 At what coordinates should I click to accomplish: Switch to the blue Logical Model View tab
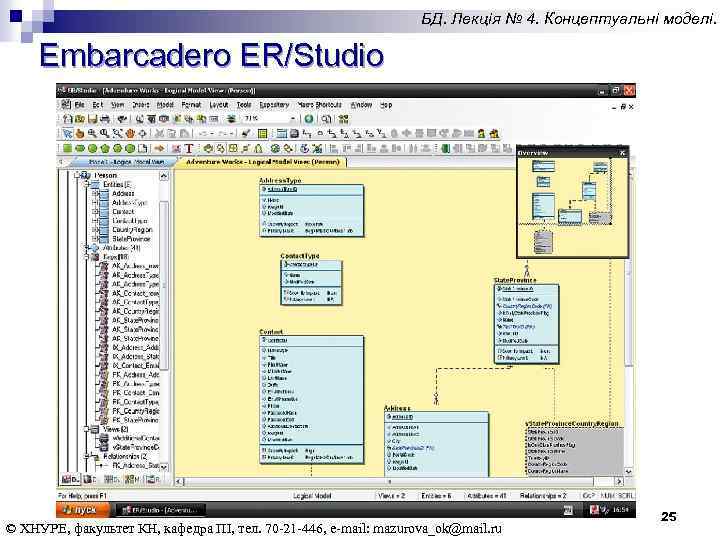click(x=124, y=162)
